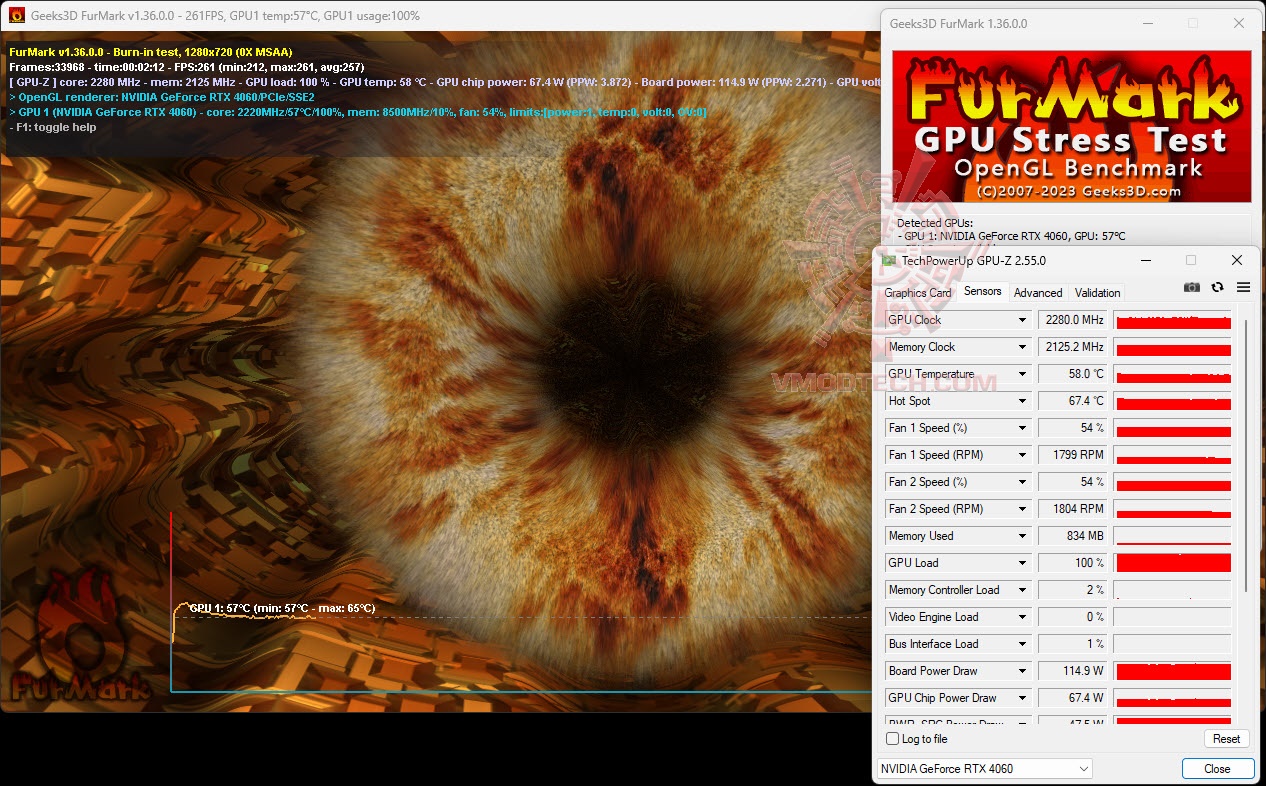
Task: Click the GPU Chip Power Draw value 67.4 W
Action: [x=1073, y=698]
